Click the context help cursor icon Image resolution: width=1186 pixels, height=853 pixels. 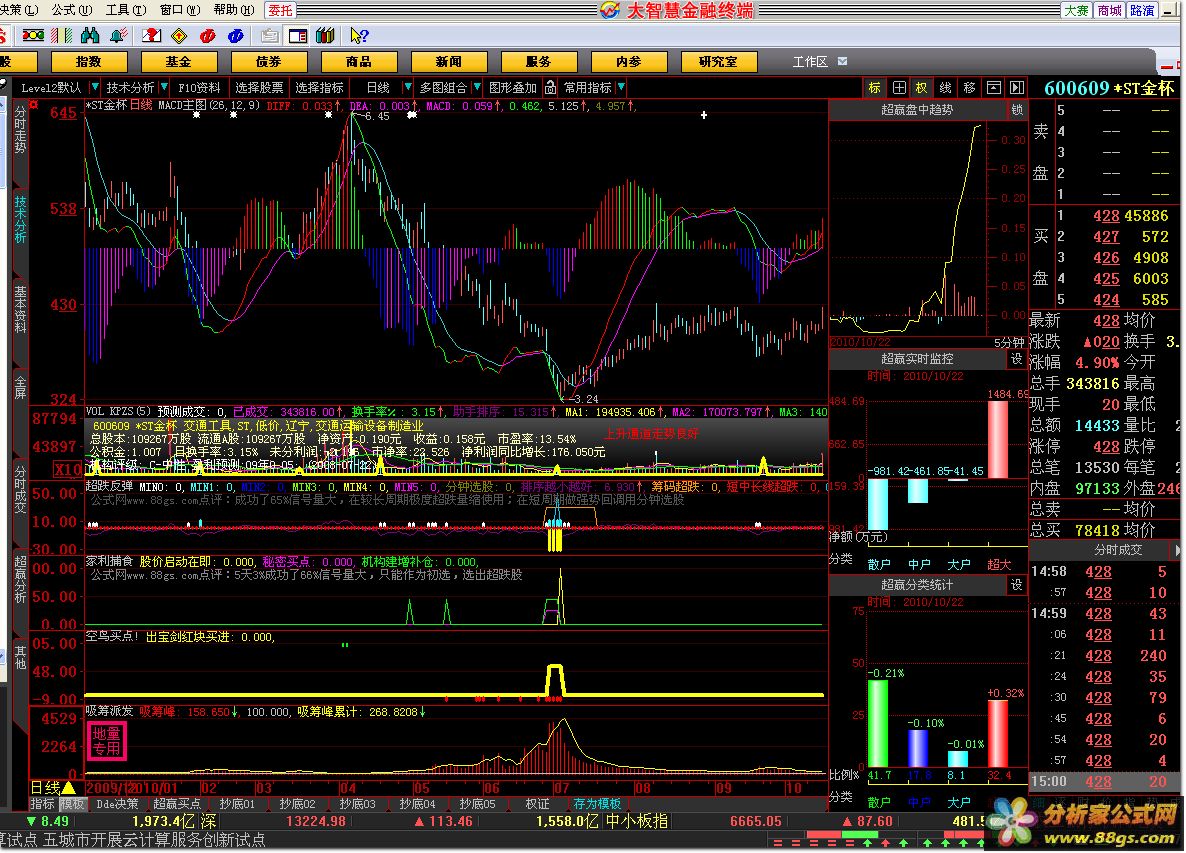359,36
